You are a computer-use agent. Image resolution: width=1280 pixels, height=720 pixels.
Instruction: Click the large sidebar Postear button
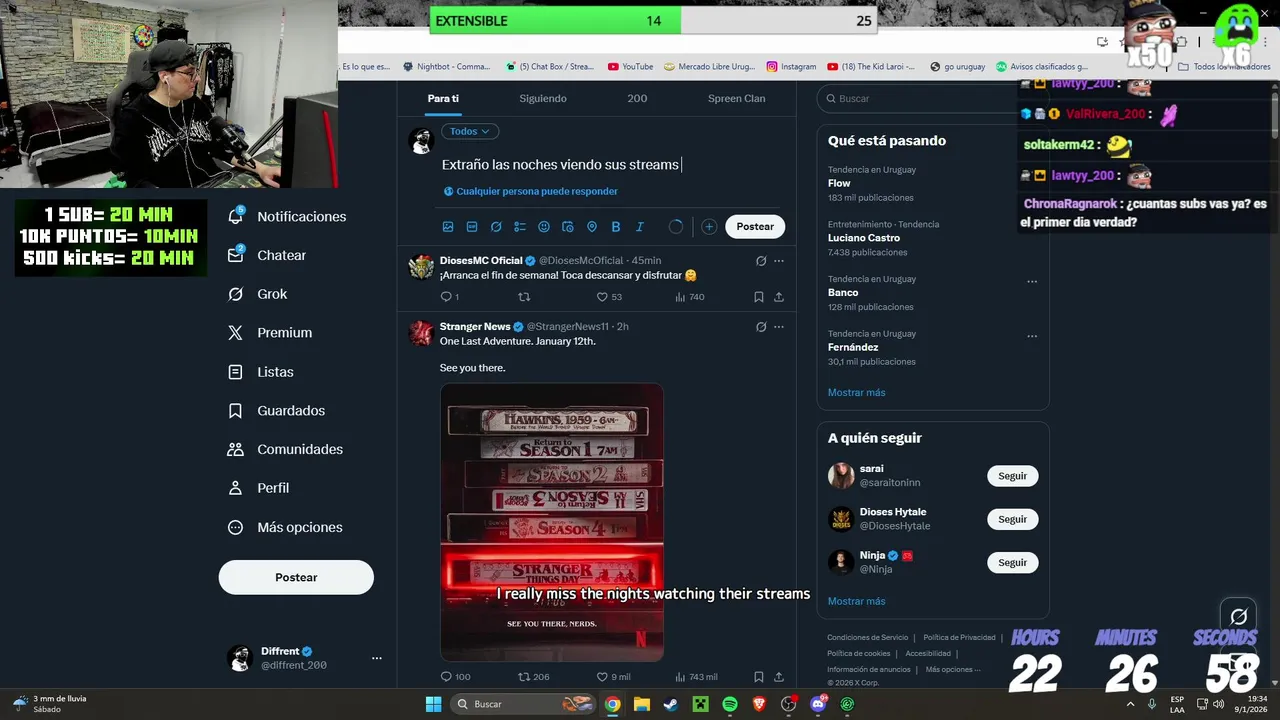click(296, 577)
